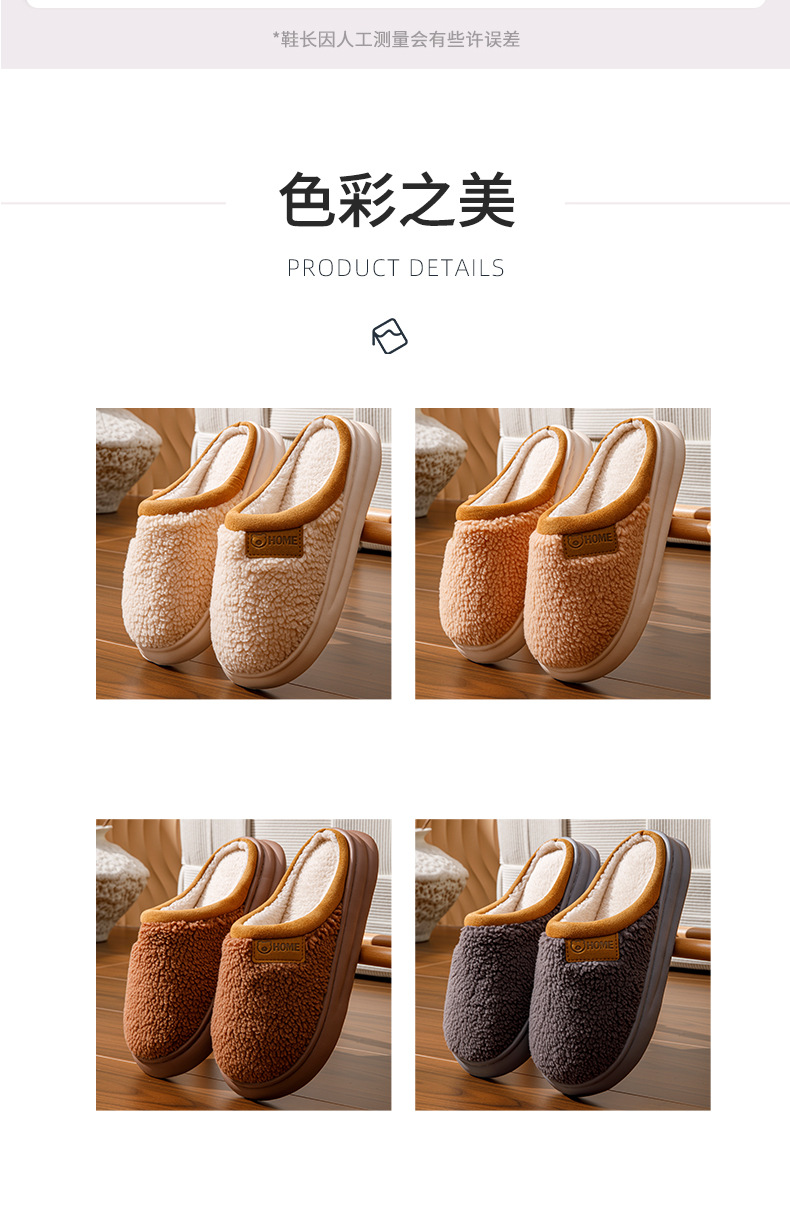Select the HOME tag on gray slipper

[x=592, y=946]
